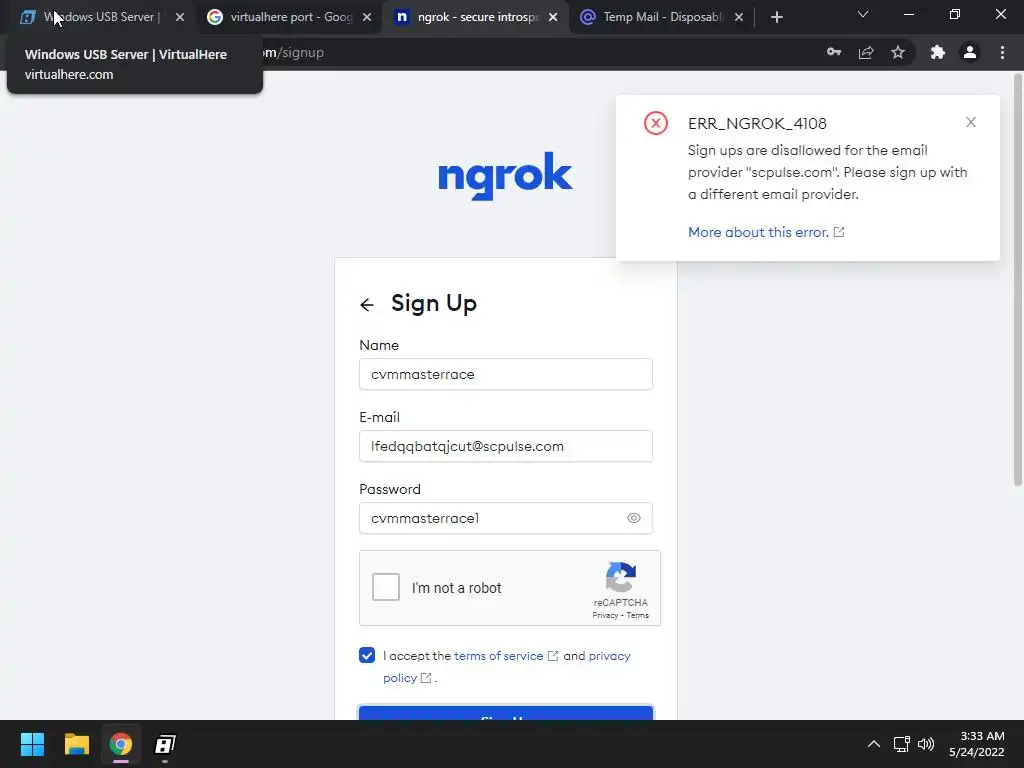
Task: Open a new browser tab
Action: click(776, 17)
